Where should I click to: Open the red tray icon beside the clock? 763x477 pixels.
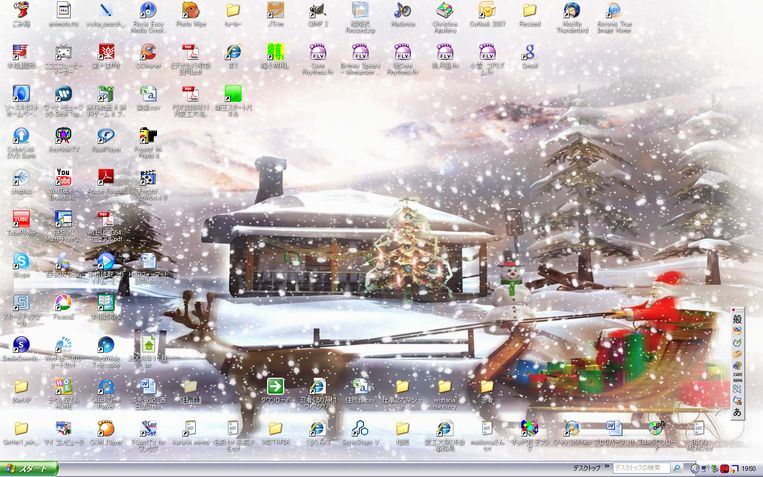pyautogui.click(x=725, y=469)
